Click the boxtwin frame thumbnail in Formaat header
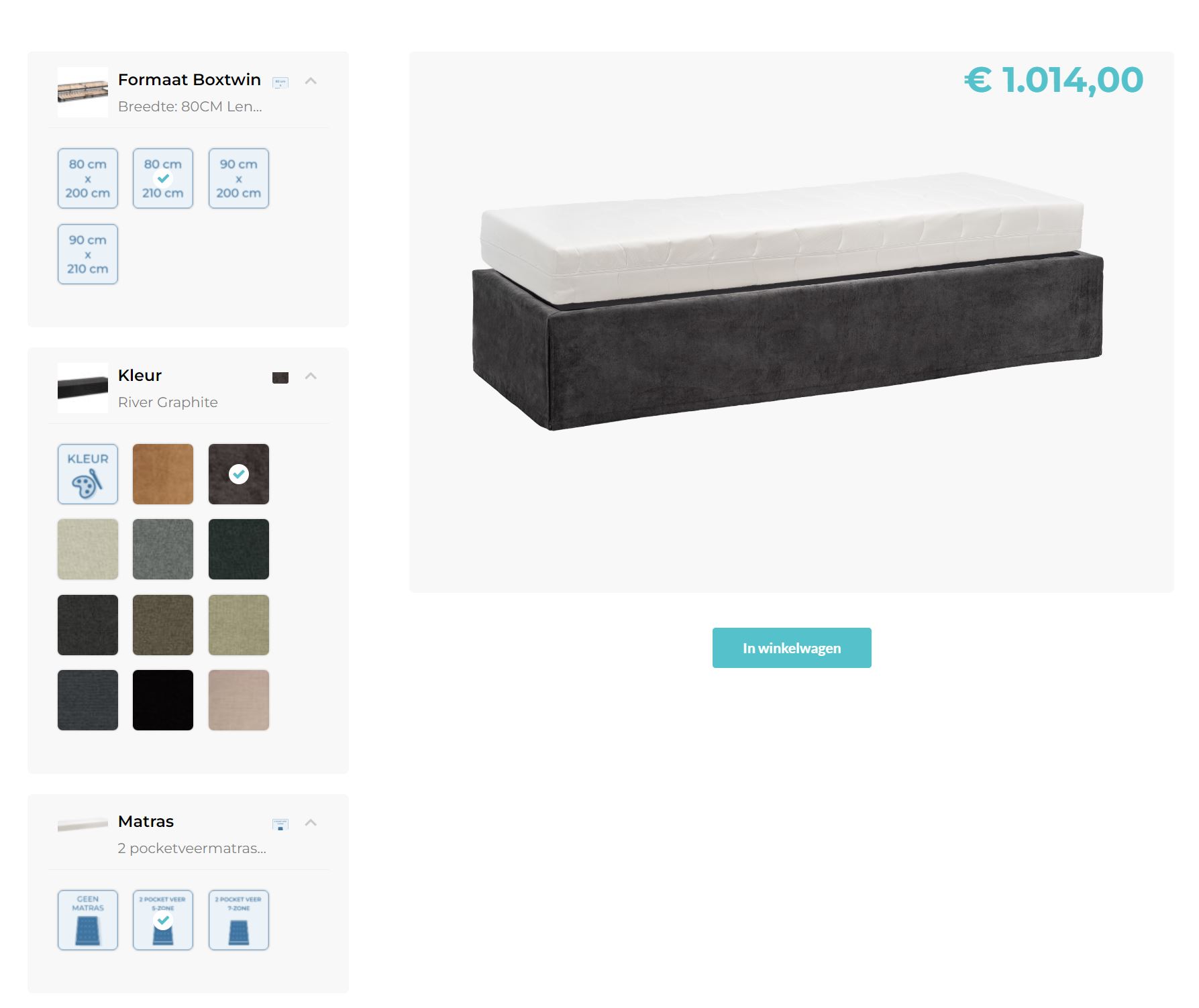Image resolution: width=1199 pixels, height=1008 pixels. pyautogui.click(x=83, y=93)
